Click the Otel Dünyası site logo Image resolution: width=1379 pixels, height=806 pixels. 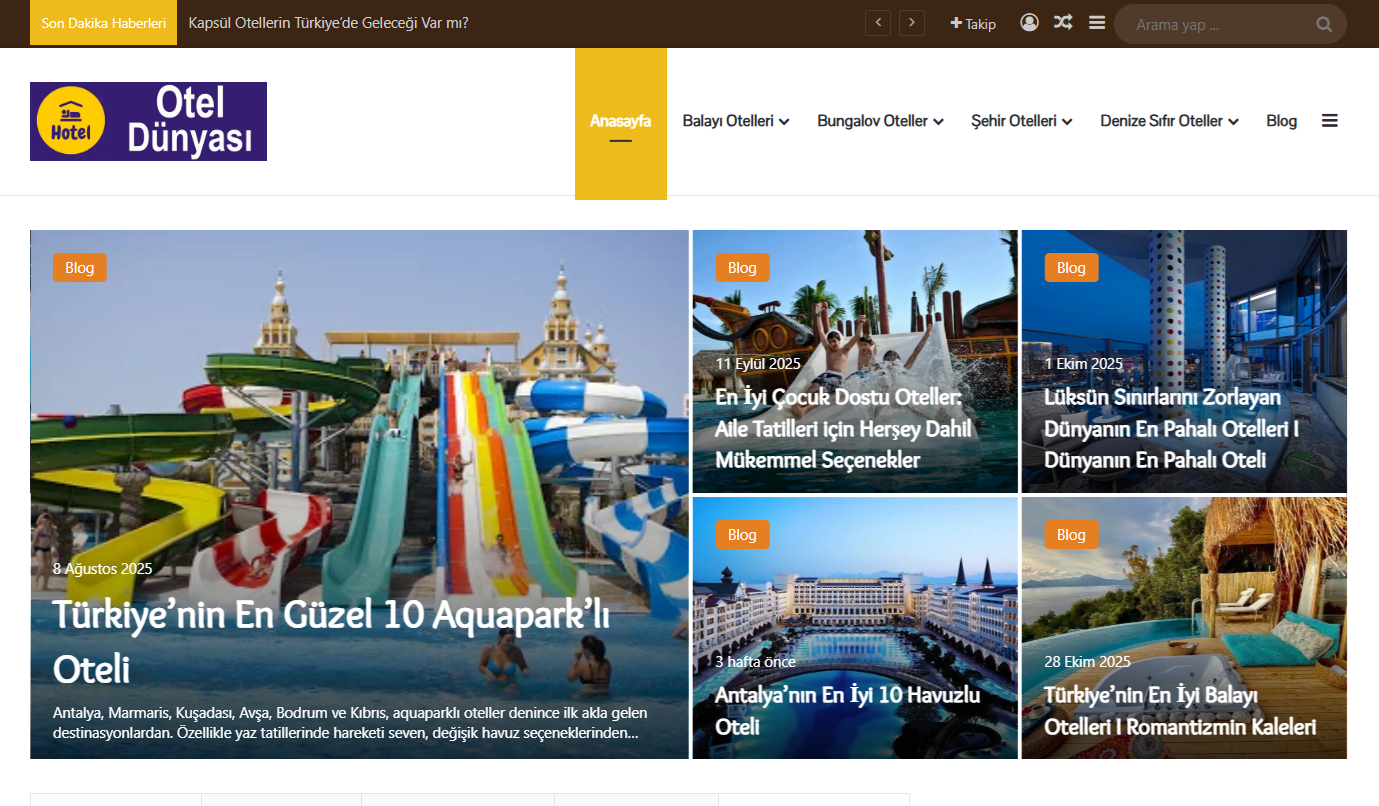148,121
